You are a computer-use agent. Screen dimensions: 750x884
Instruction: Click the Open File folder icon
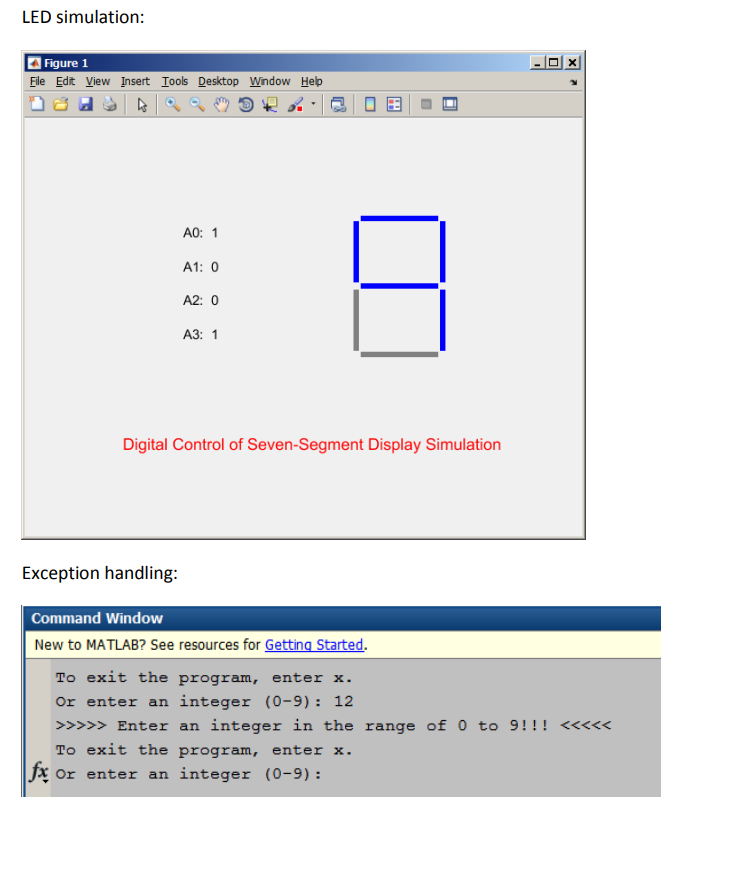click(x=61, y=104)
